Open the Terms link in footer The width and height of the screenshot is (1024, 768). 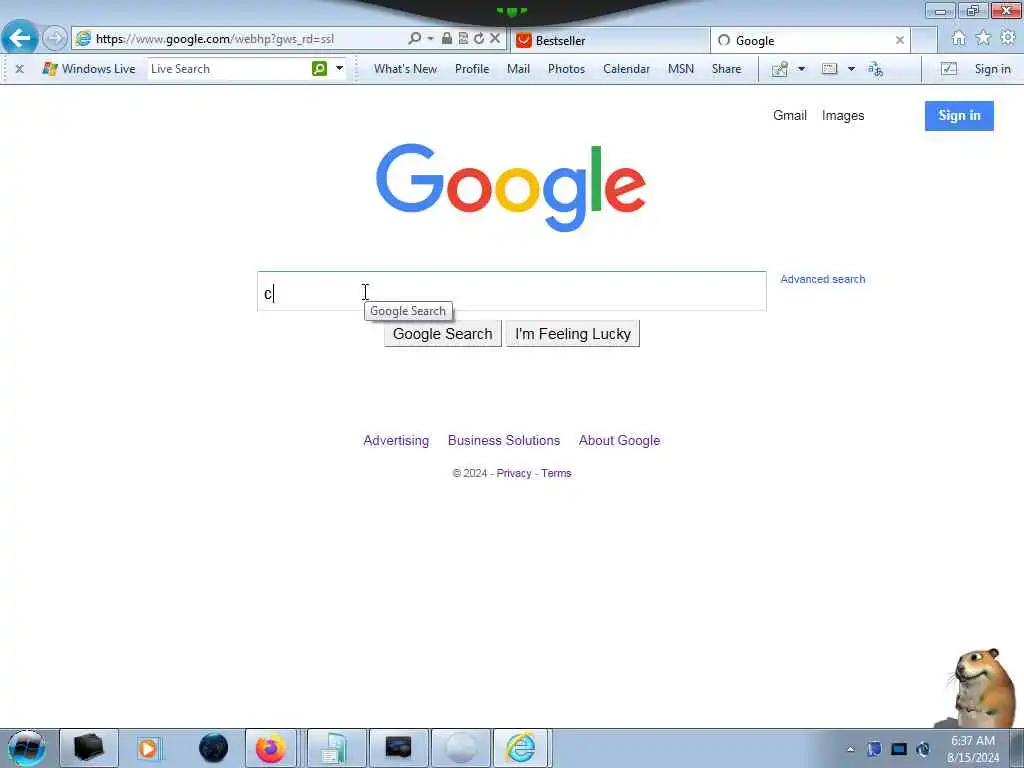click(x=556, y=473)
